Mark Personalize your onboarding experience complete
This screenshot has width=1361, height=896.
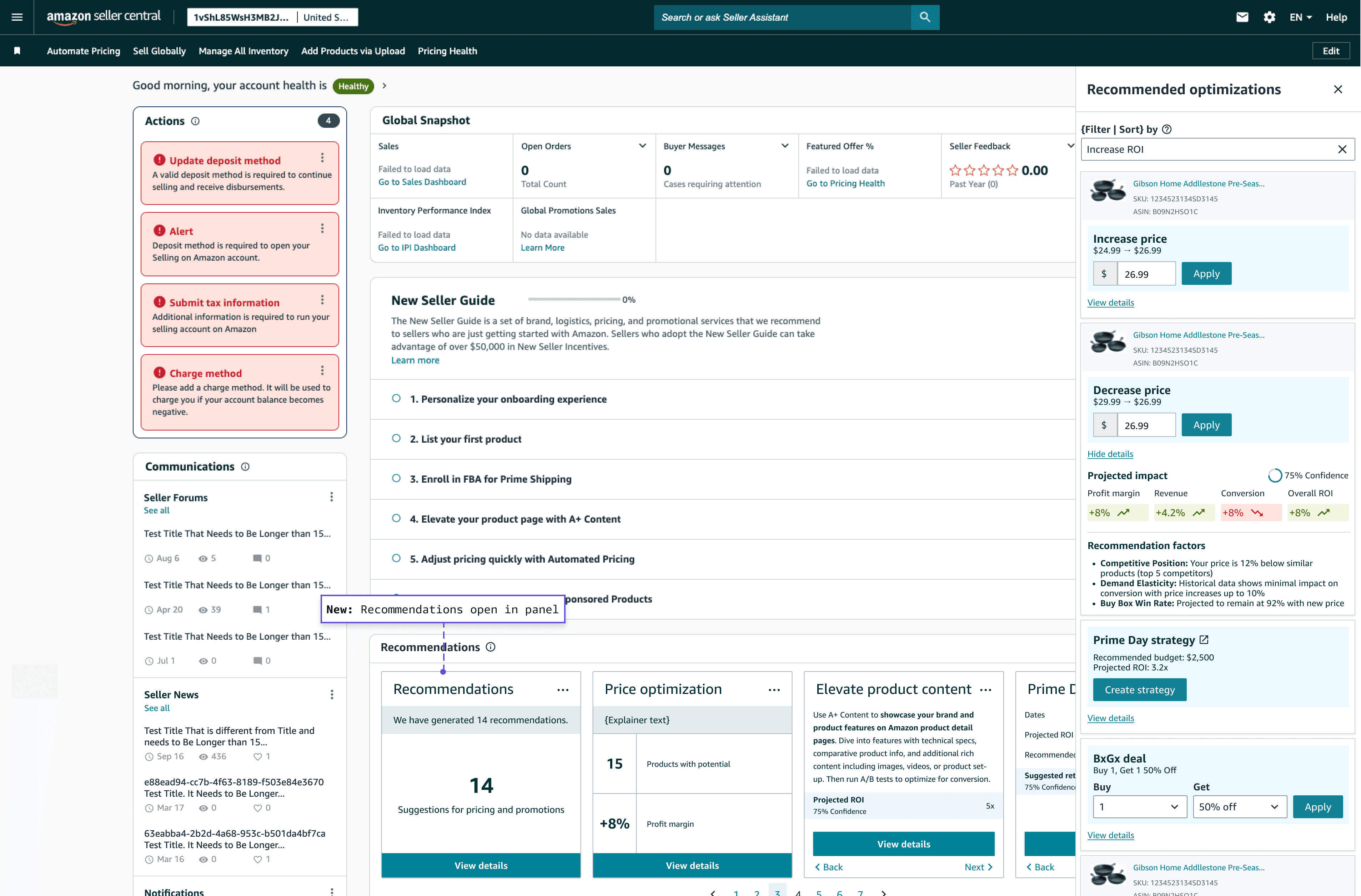[396, 398]
